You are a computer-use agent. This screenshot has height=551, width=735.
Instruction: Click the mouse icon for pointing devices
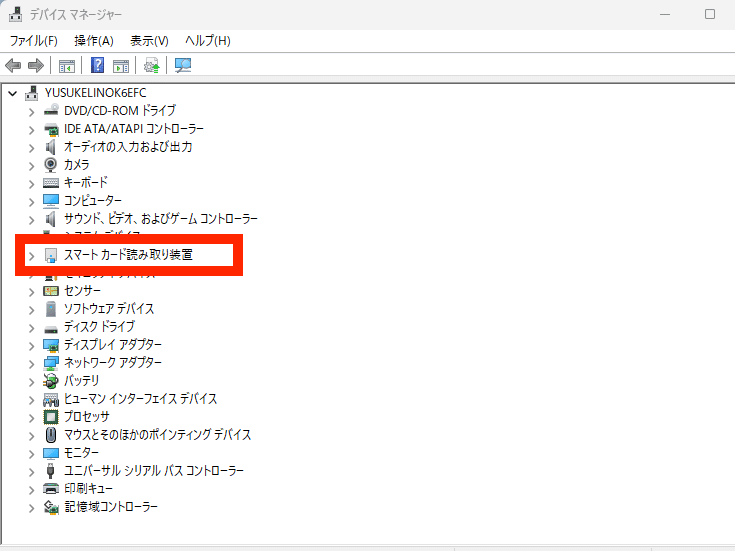click(x=51, y=435)
